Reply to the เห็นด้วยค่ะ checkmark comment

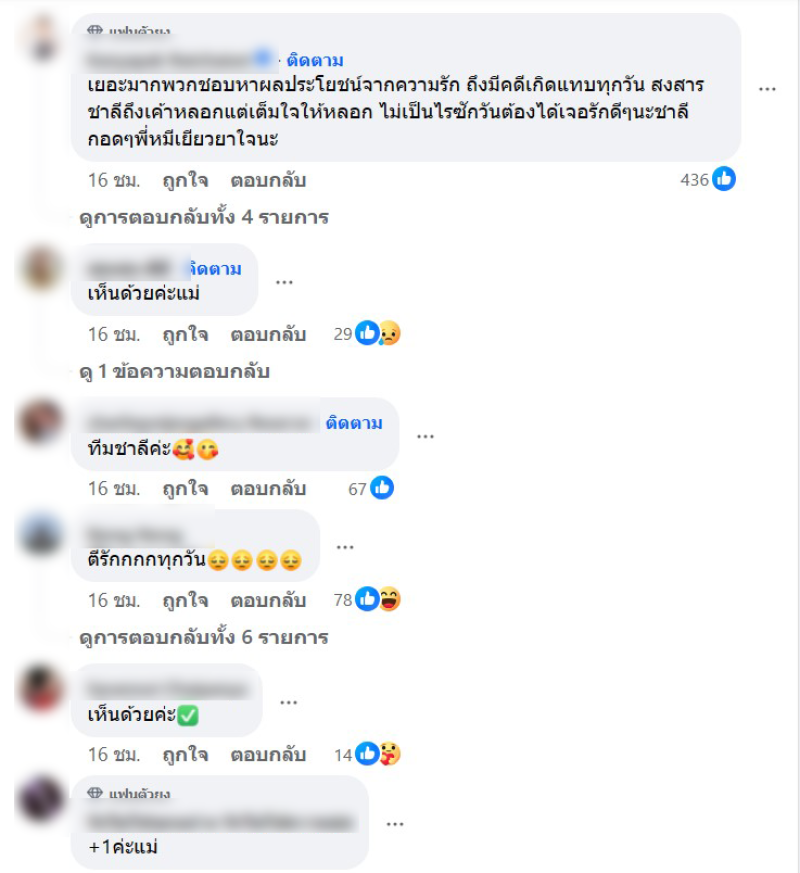tap(268, 754)
